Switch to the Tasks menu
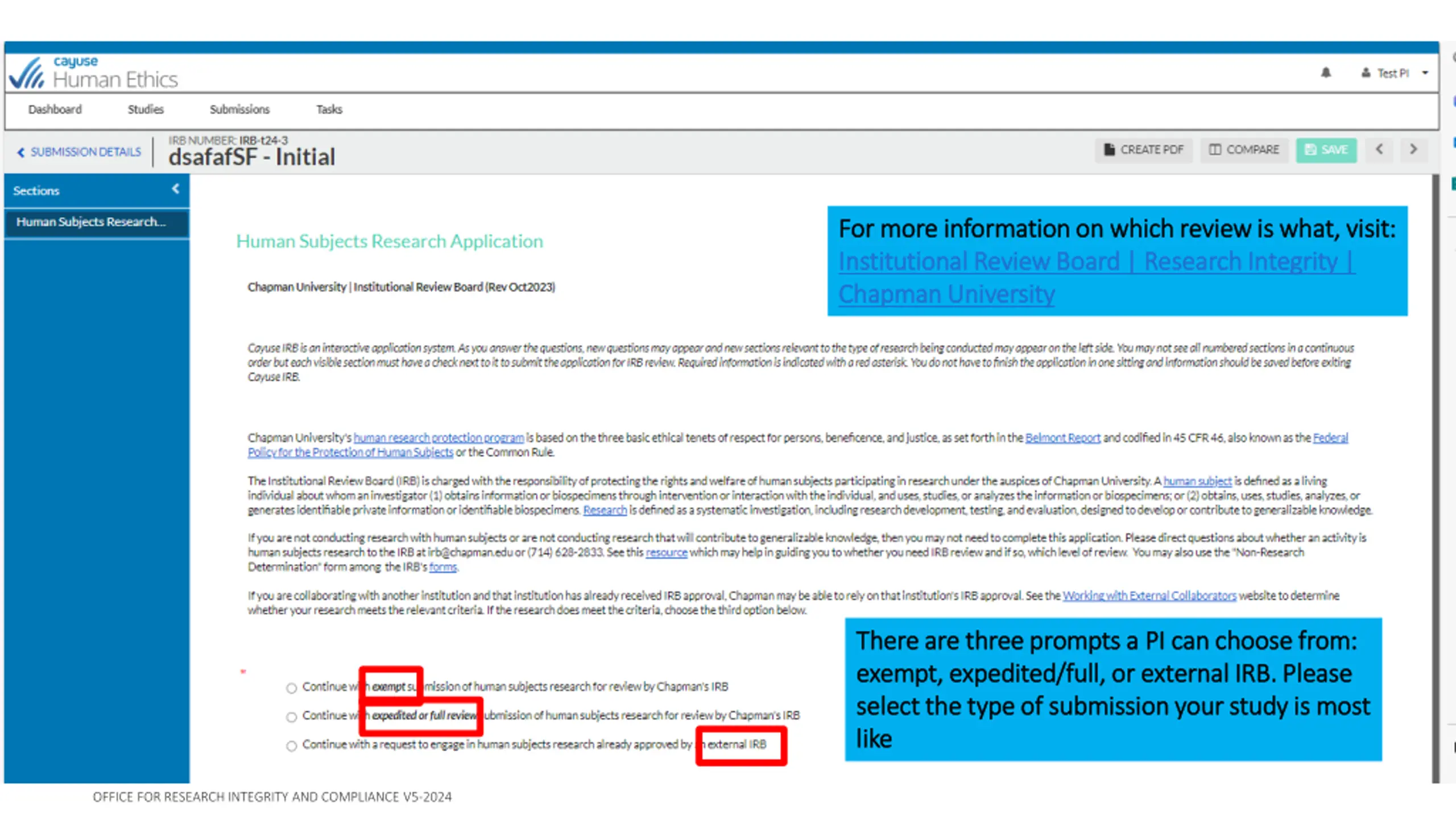 tap(329, 109)
